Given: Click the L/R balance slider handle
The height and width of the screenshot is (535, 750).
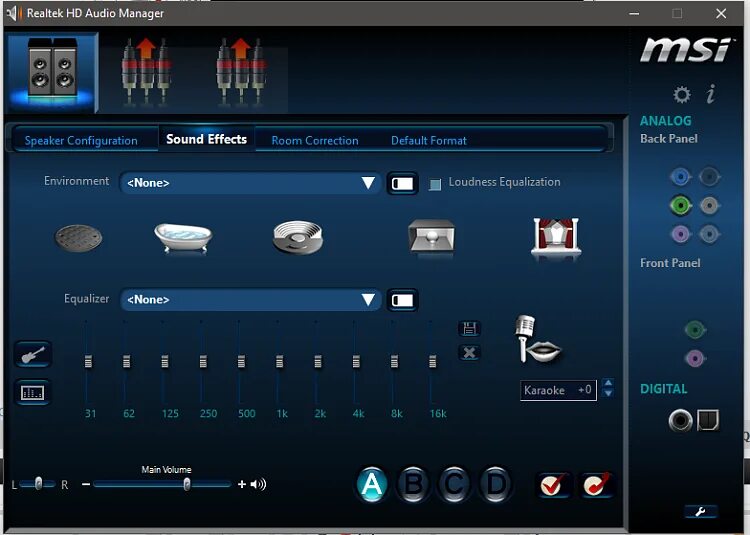Looking at the screenshot, I should pos(39,484).
